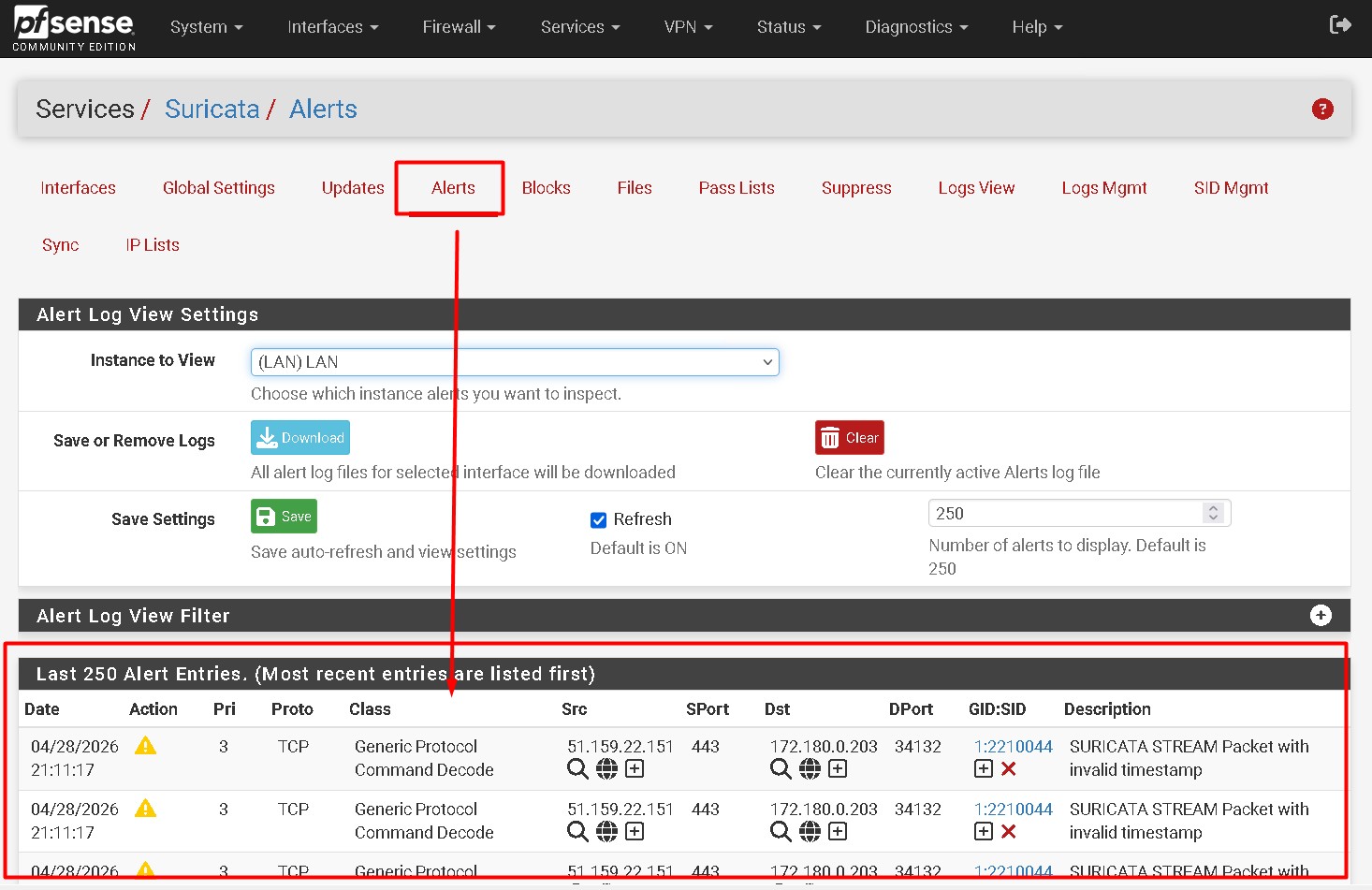Zoom search the source IP 51.159.22.151
The width and height of the screenshot is (1372, 890).
[x=577, y=768]
